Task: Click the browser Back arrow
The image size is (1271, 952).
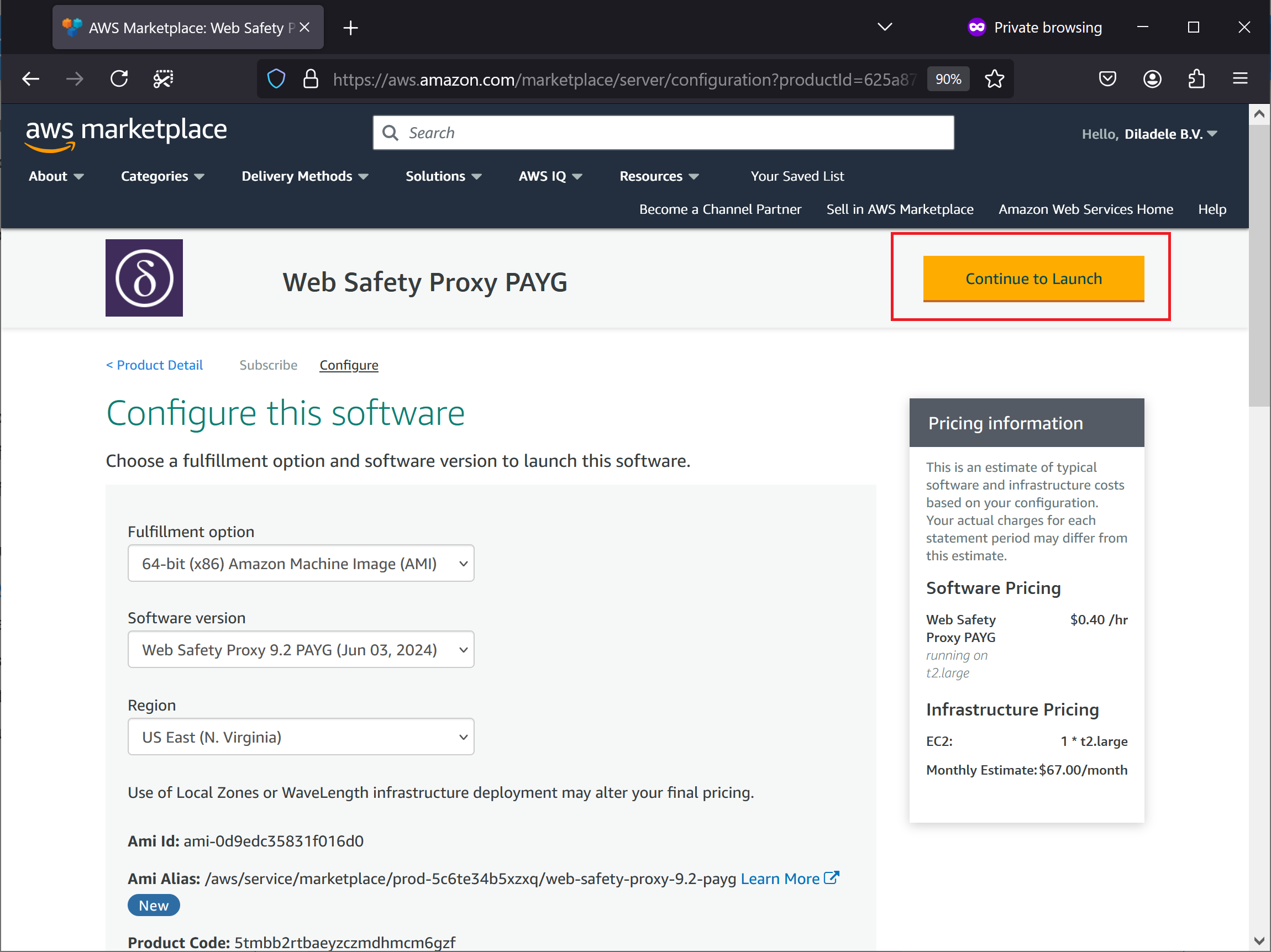Action: click(x=30, y=78)
